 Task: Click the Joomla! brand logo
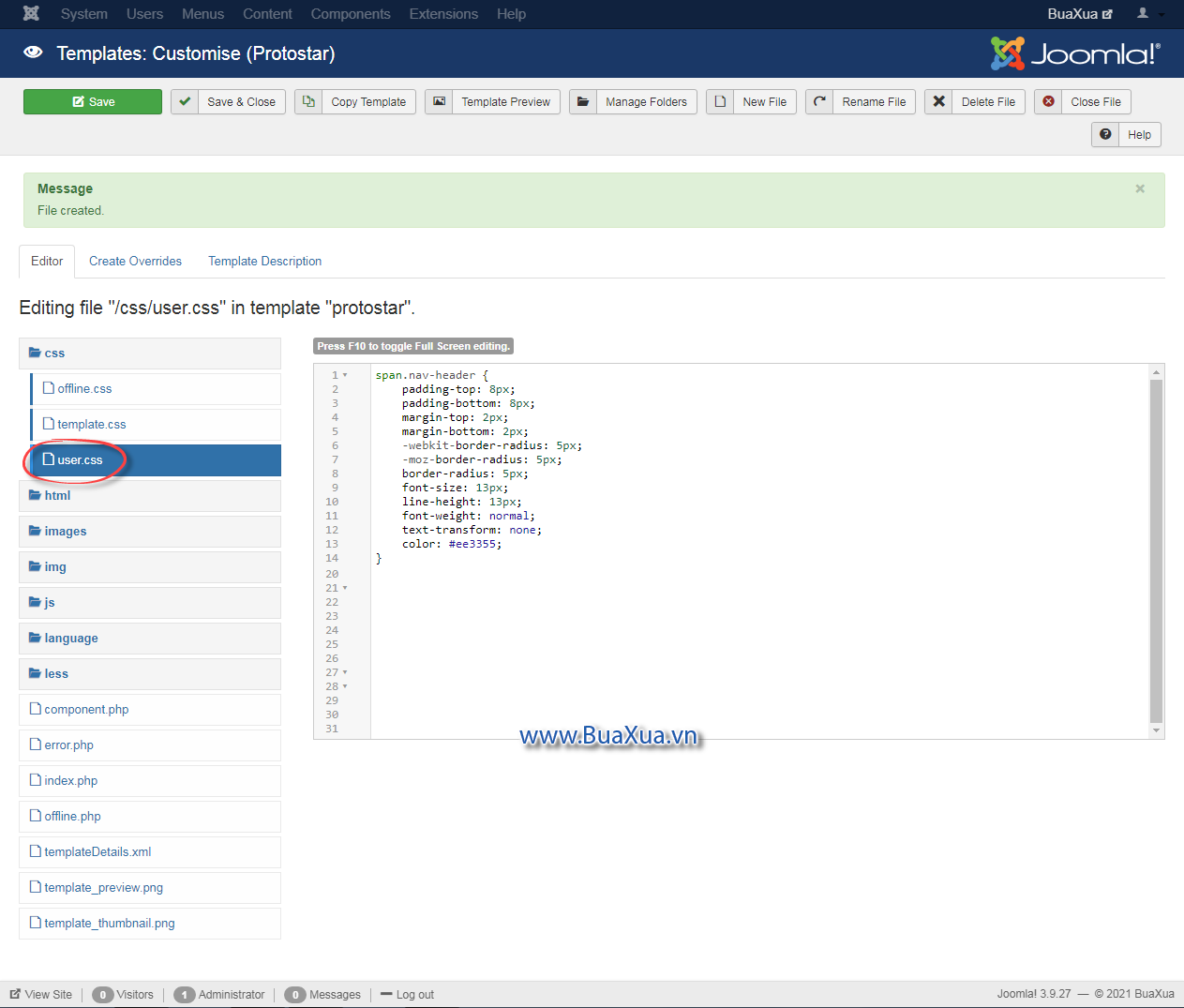click(x=1075, y=53)
